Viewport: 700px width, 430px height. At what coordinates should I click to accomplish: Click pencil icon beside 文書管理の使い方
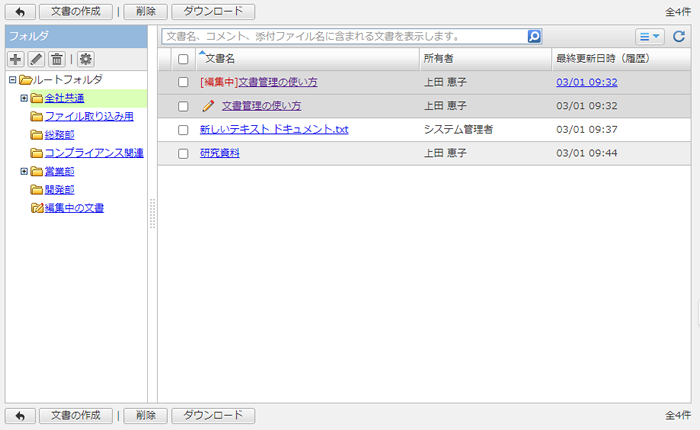208,106
